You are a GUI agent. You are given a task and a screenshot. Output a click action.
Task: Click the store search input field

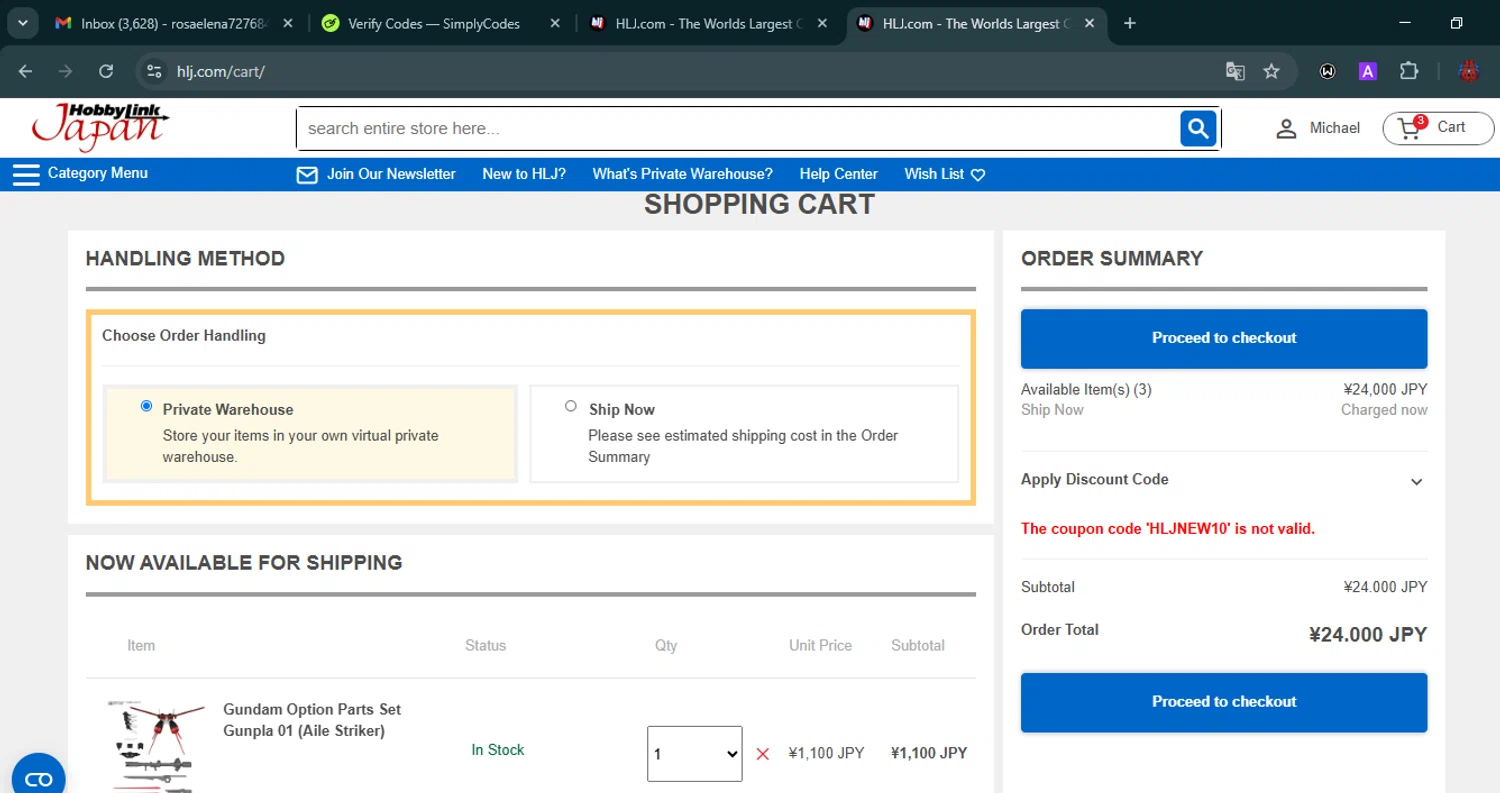click(x=738, y=128)
